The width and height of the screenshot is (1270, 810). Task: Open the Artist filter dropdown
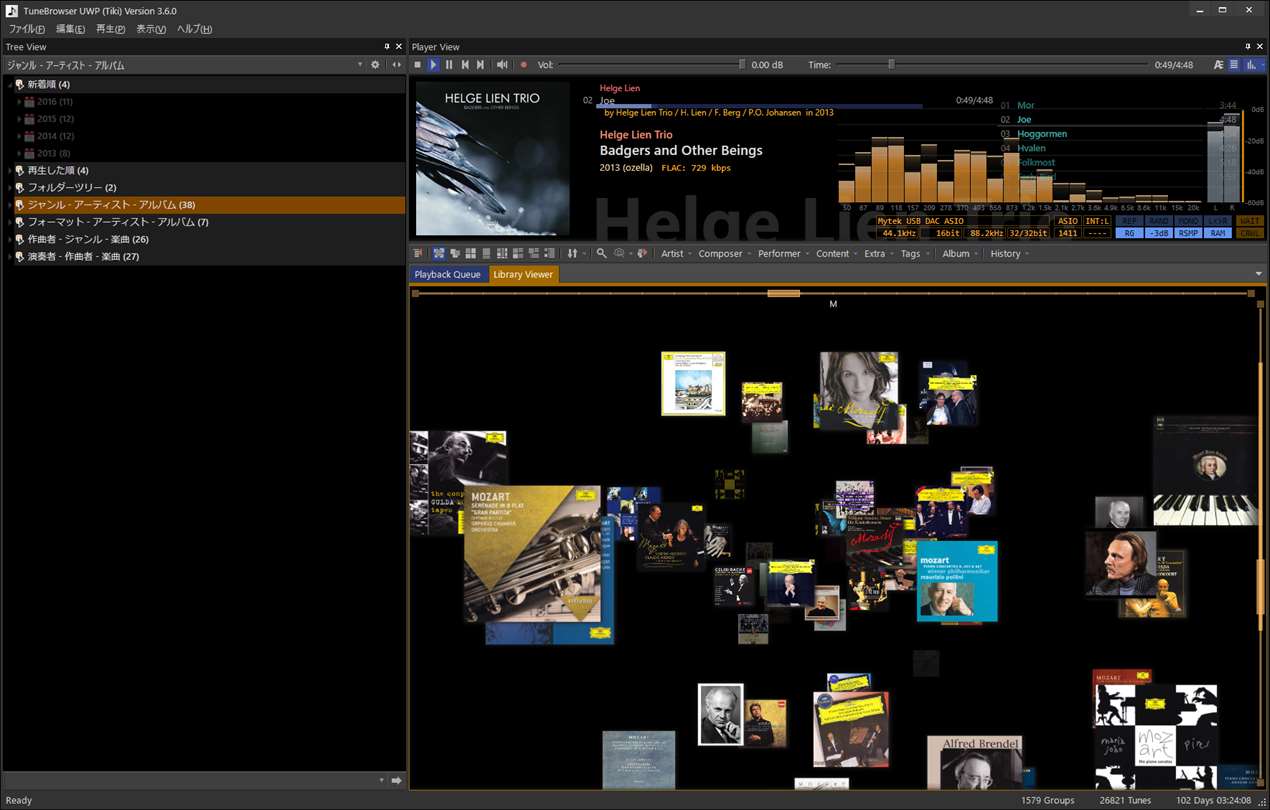676,254
